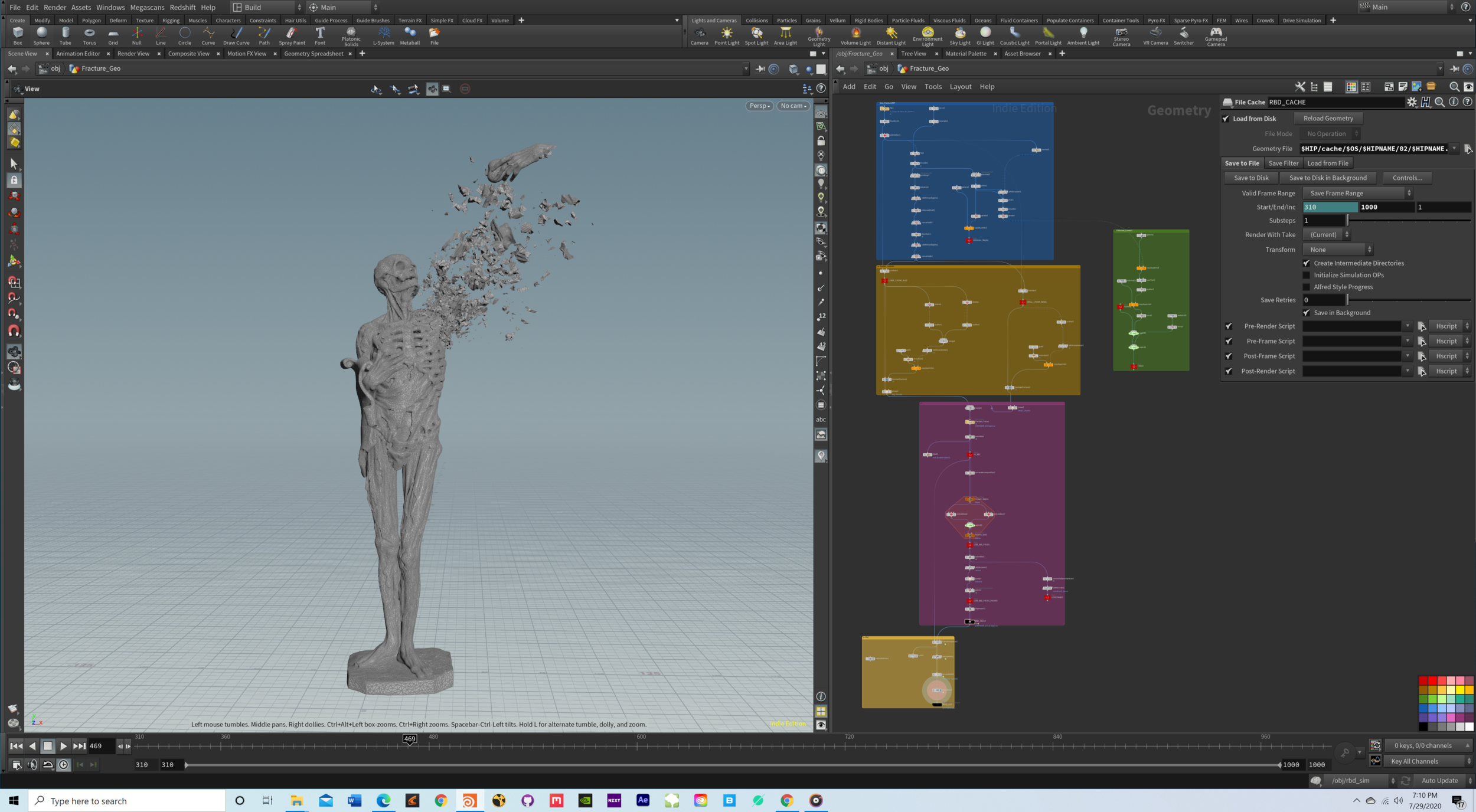Open the Redshift menu

point(182,7)
